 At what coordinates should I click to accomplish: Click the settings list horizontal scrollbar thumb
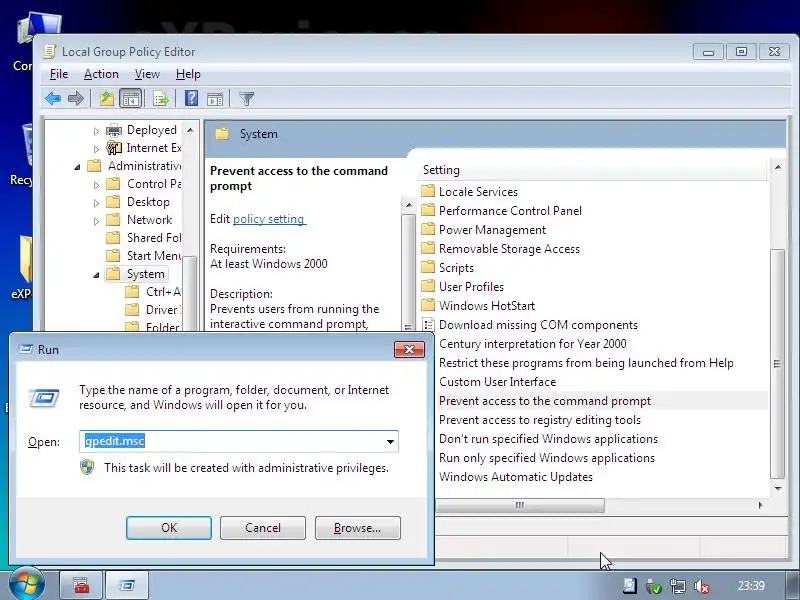(x=520, y=505)
